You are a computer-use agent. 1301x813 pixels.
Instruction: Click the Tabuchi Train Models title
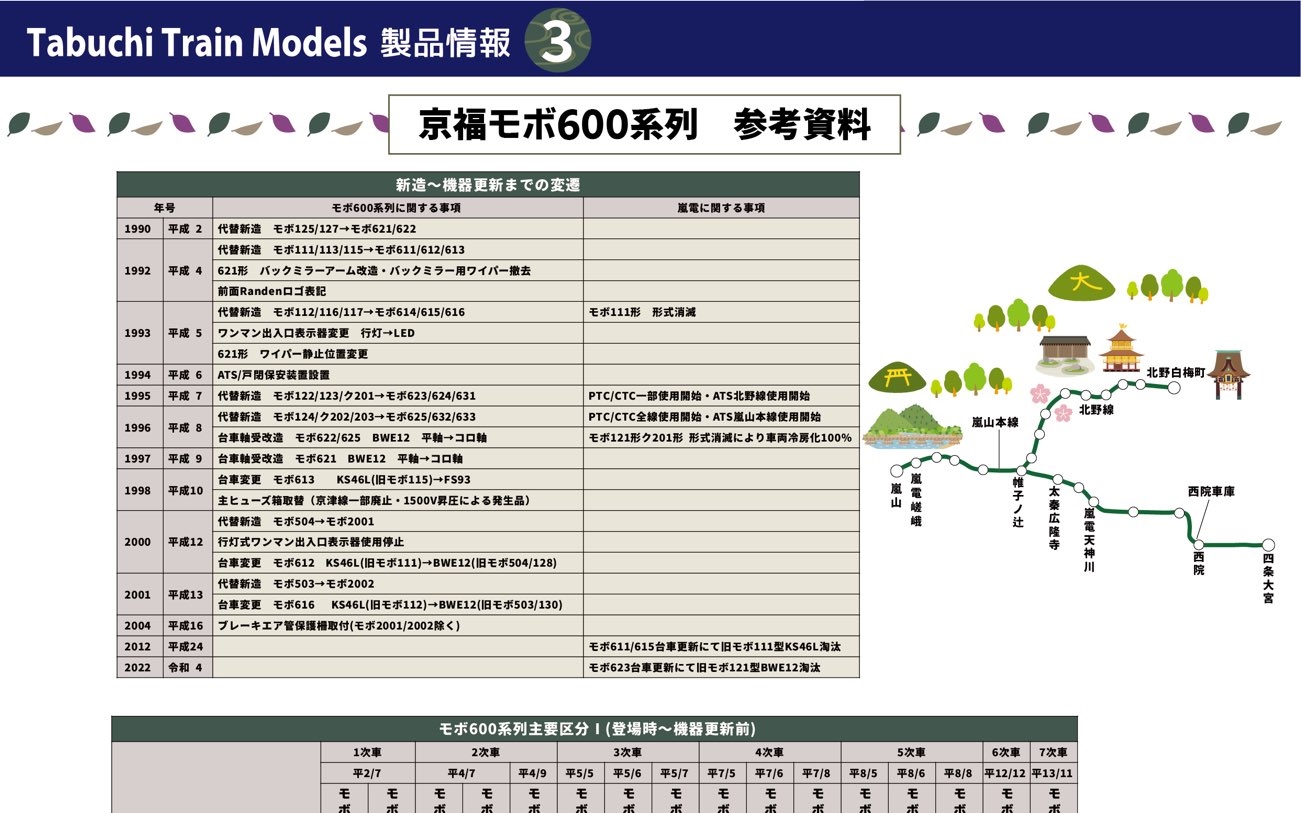tap(198, 42)
